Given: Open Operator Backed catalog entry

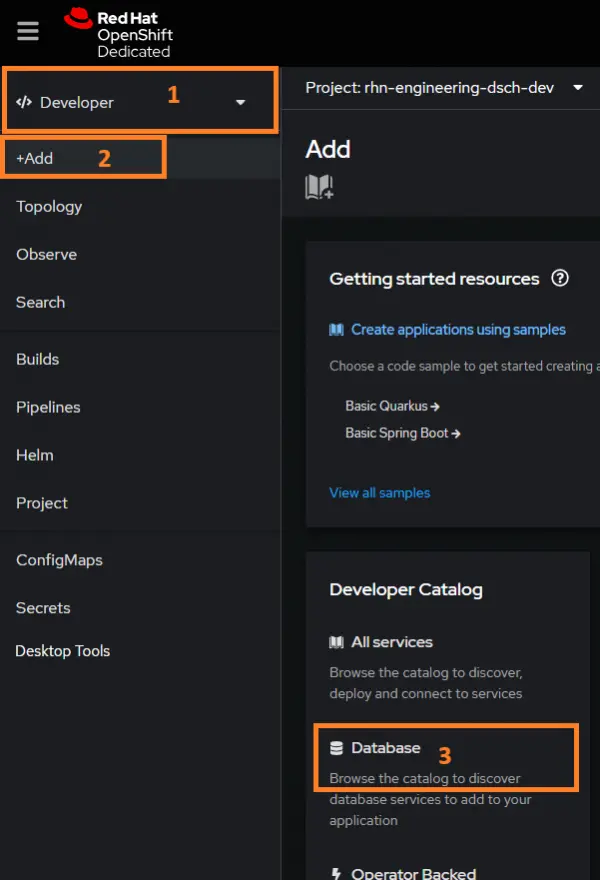Looking at the screenshot, I should [x=414, y=873].
